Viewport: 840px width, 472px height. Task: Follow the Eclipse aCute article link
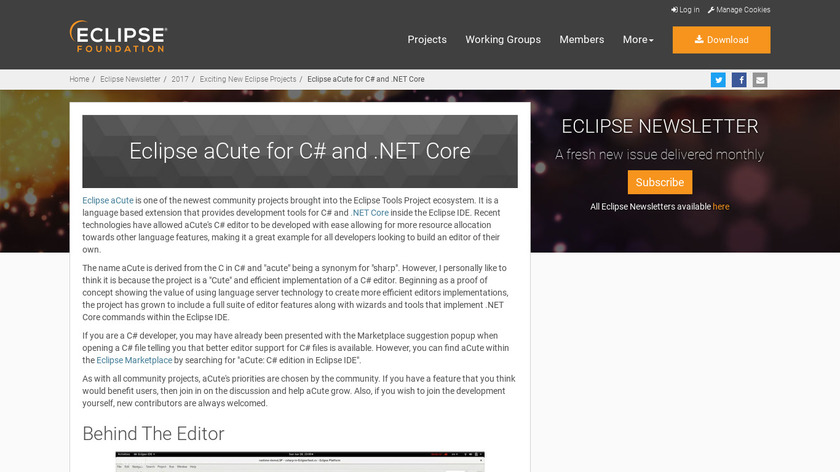point(108,200)
